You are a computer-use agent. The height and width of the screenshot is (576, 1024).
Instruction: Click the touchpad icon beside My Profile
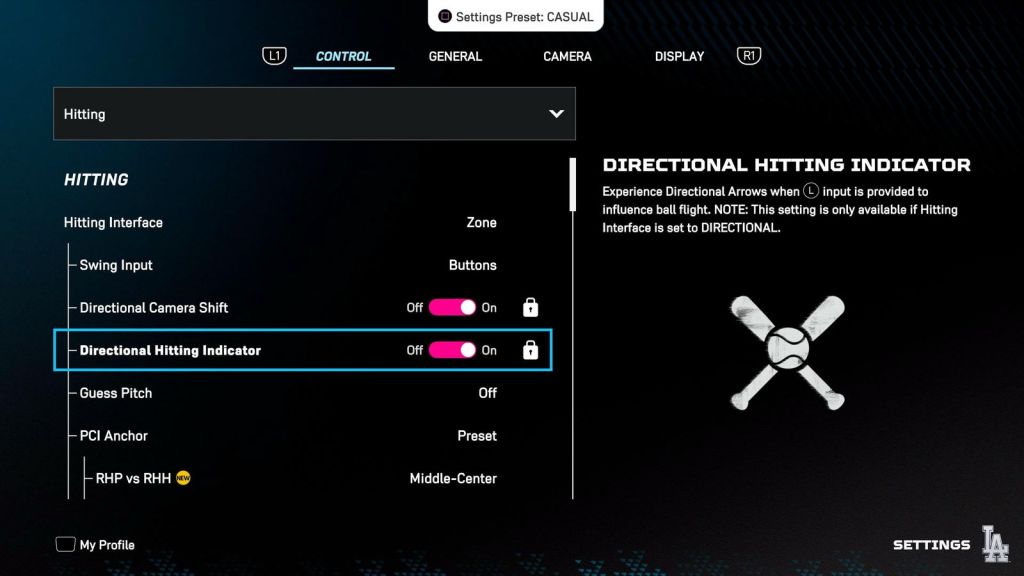65,545
